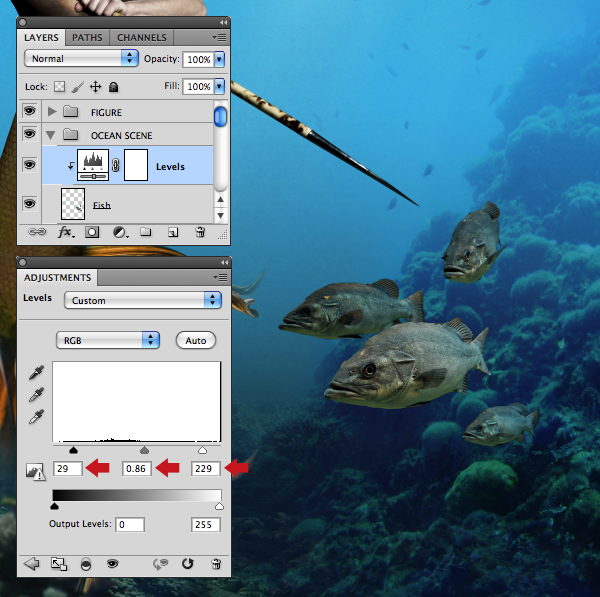Click the mask link chain icon
Screen dimensions: 600x597
[116, 165]
